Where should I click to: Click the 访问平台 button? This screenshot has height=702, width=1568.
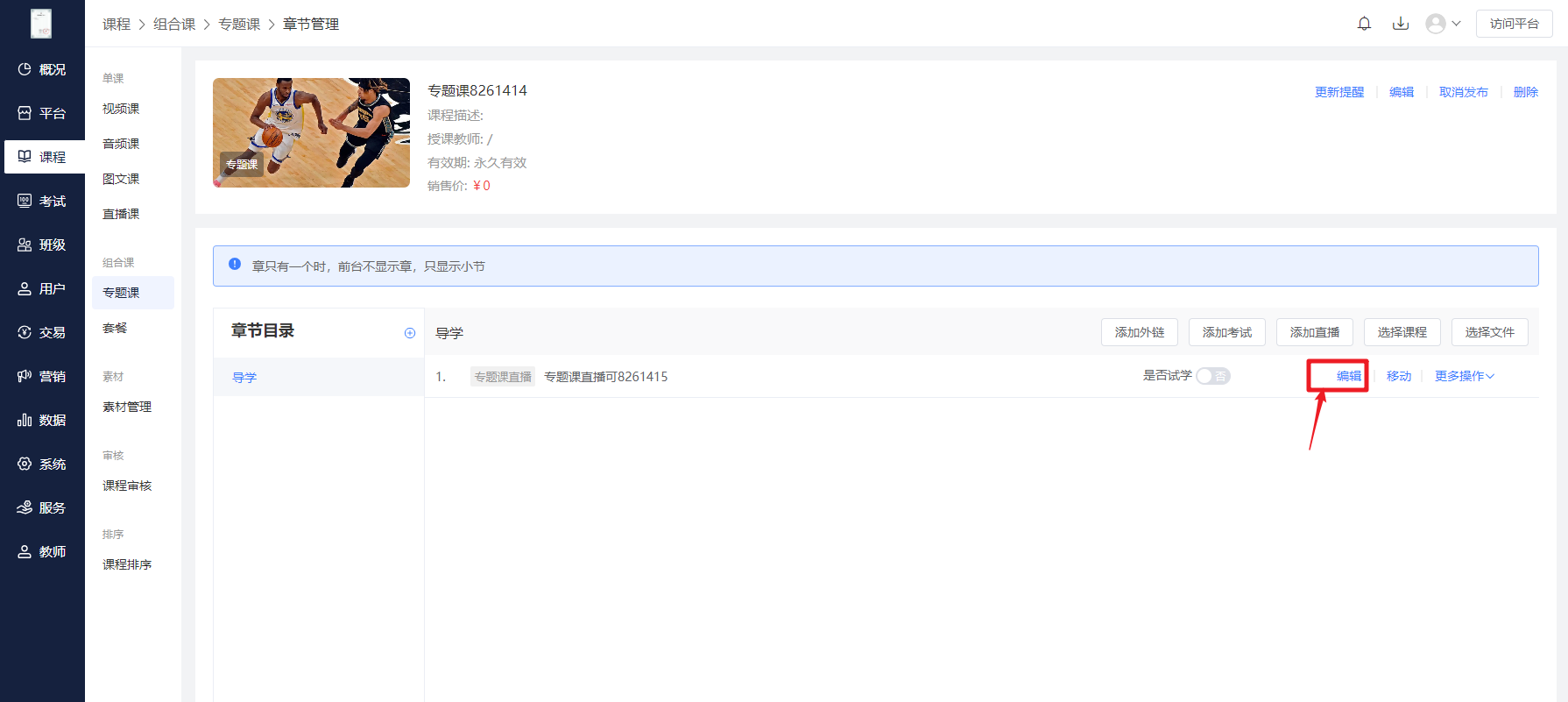[x=1515, y=24]
